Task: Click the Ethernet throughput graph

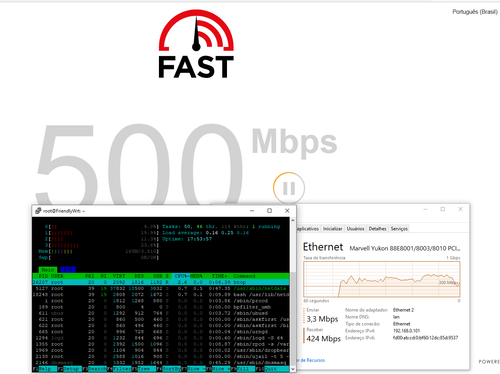Action: tap(382, 279)
